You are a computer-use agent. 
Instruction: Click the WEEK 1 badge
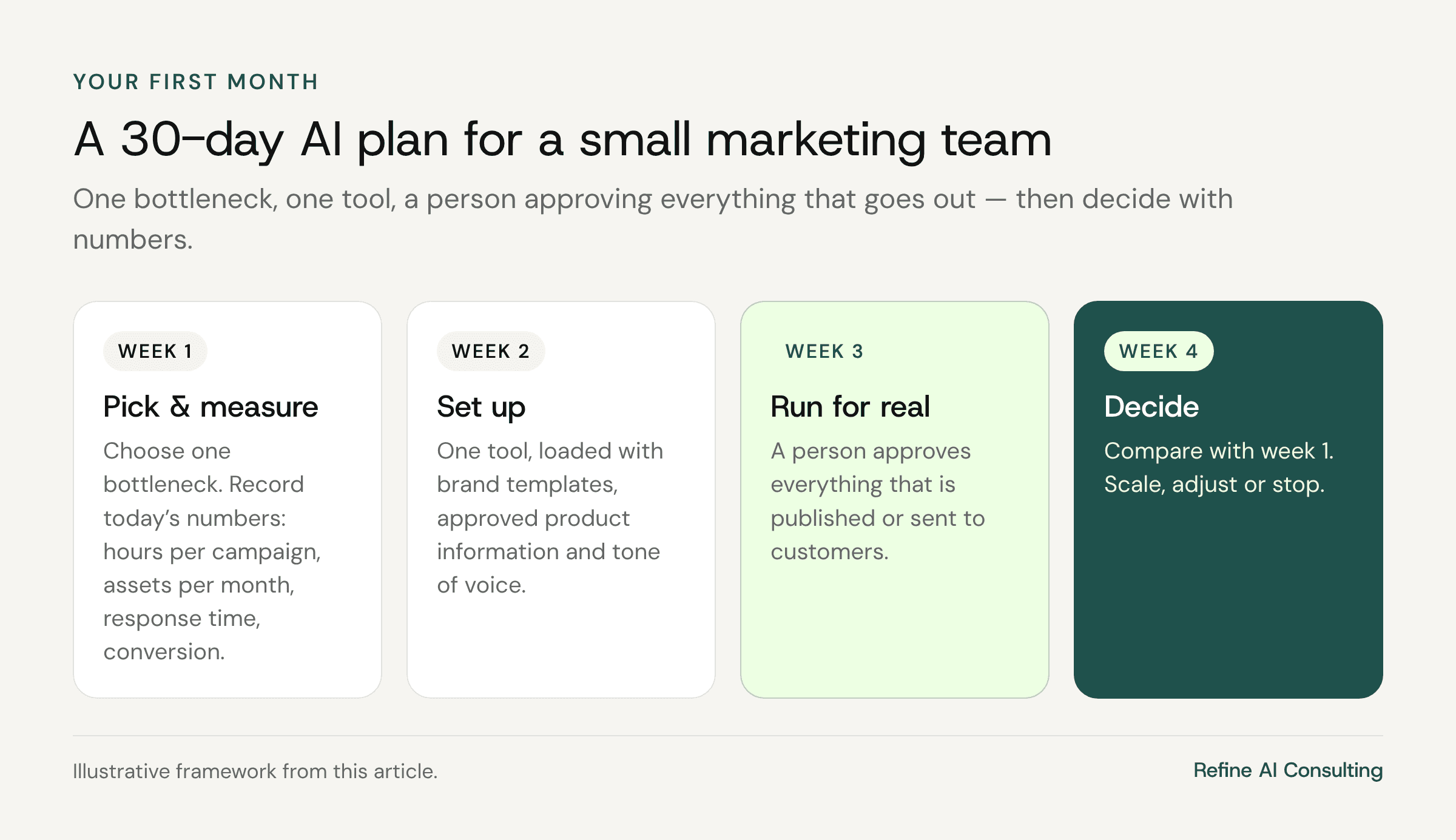[x=155, y=351]
